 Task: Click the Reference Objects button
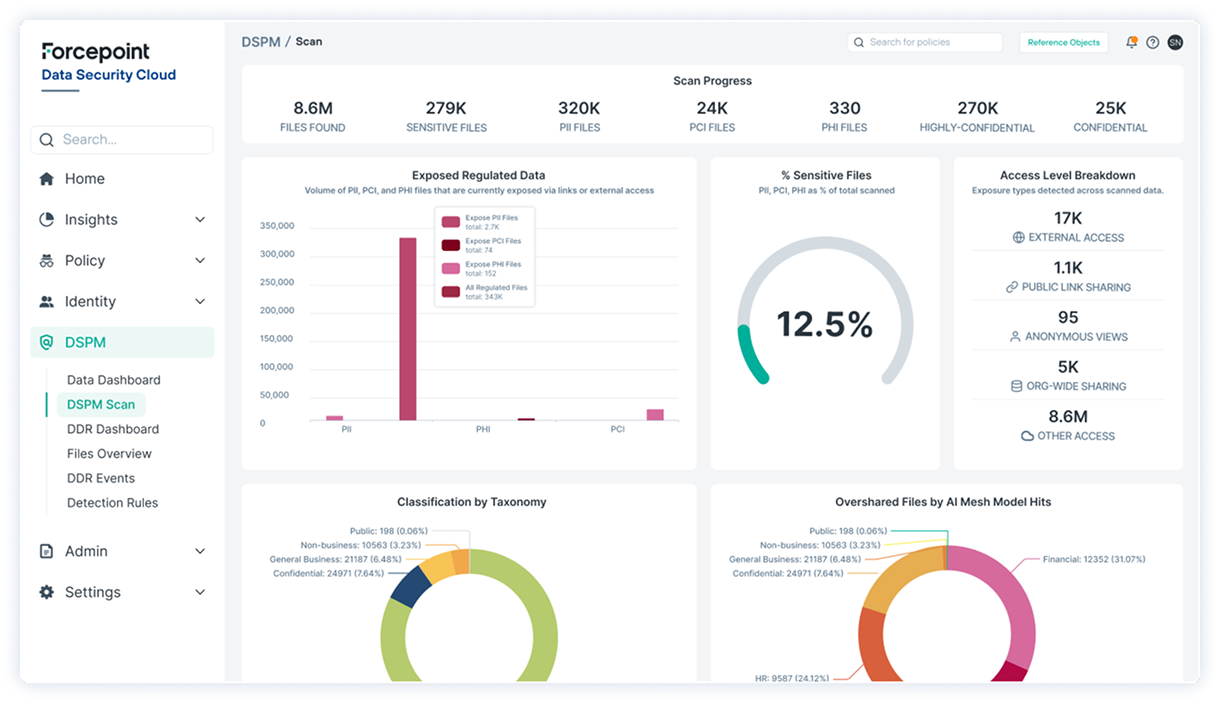click(1063, 42)
